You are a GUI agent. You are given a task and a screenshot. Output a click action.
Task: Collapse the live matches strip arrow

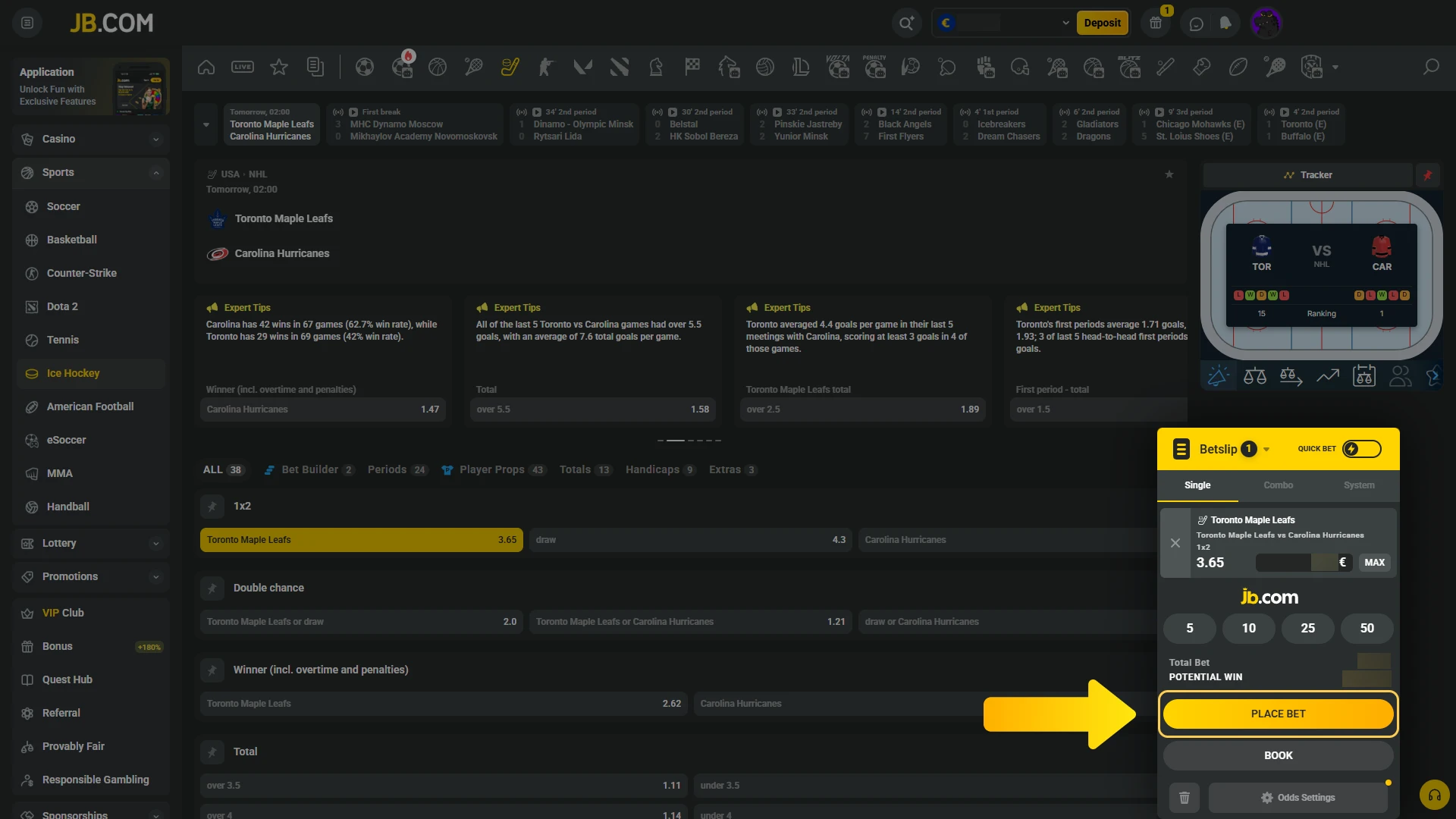[206, 124]
